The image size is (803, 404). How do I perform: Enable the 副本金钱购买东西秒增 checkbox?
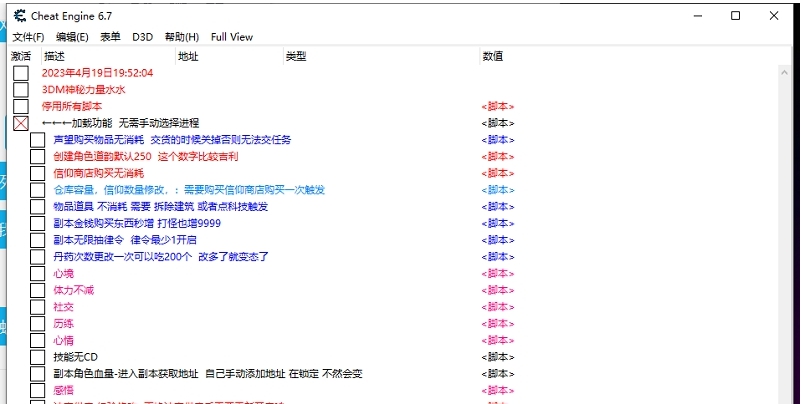[x=37, y=223]
